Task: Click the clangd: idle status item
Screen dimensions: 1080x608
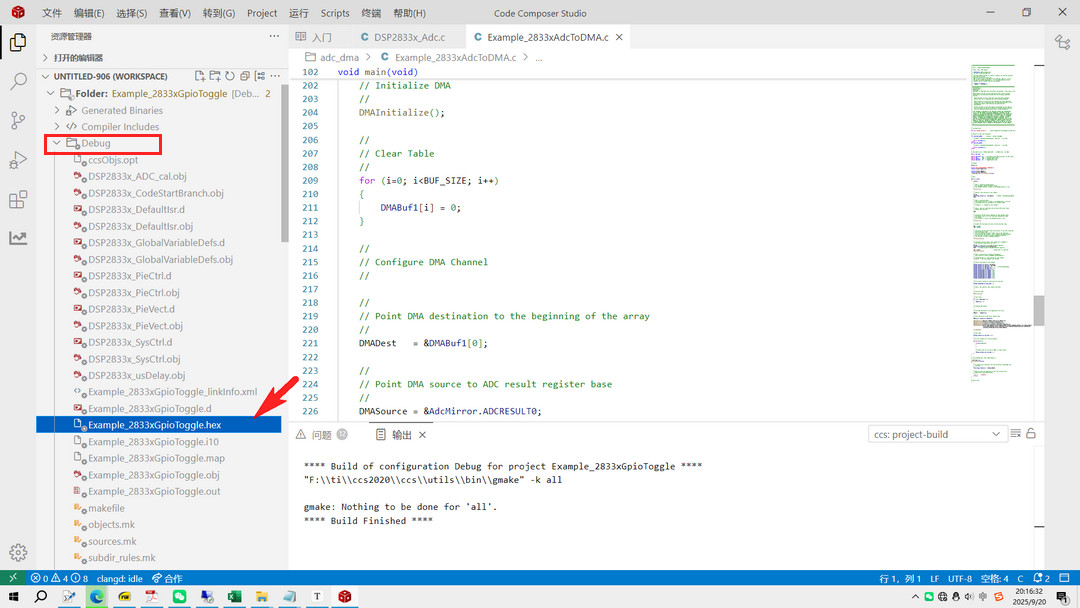Action: 120,578
